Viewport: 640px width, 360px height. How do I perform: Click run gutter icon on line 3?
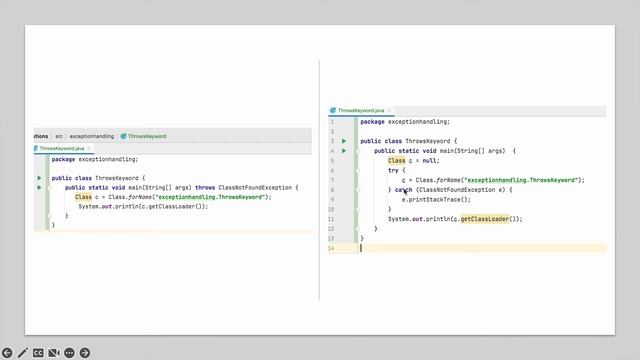344,141
